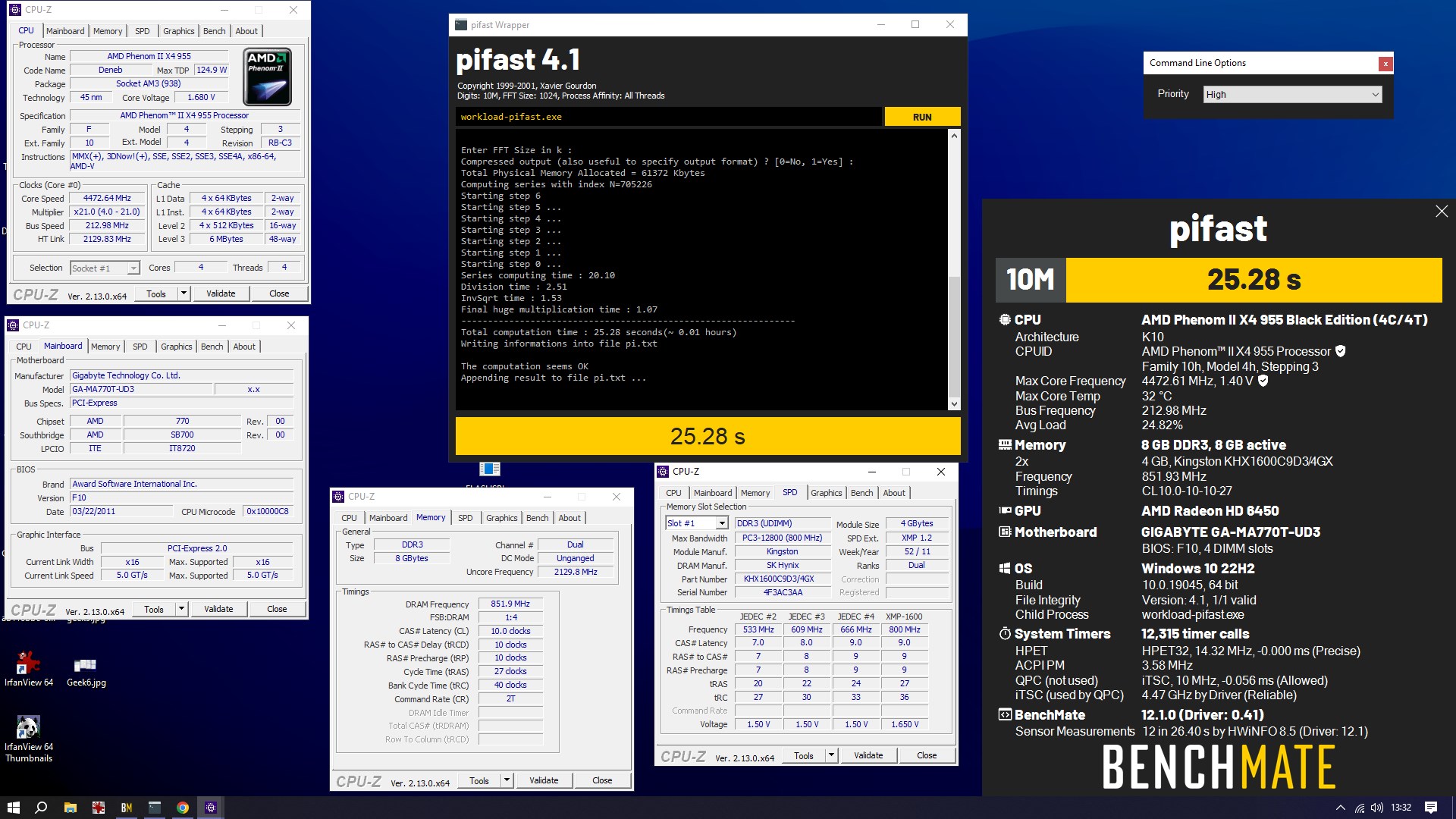Open Google Chrome from taskbar
This screenshot has height=819, width=1456.
click(x=183, y=808)
